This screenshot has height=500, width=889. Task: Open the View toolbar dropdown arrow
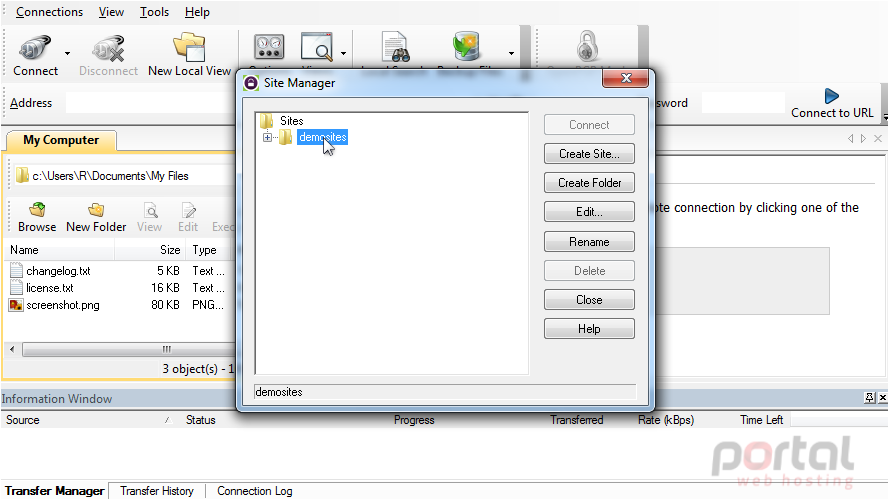tap(343, 53)
